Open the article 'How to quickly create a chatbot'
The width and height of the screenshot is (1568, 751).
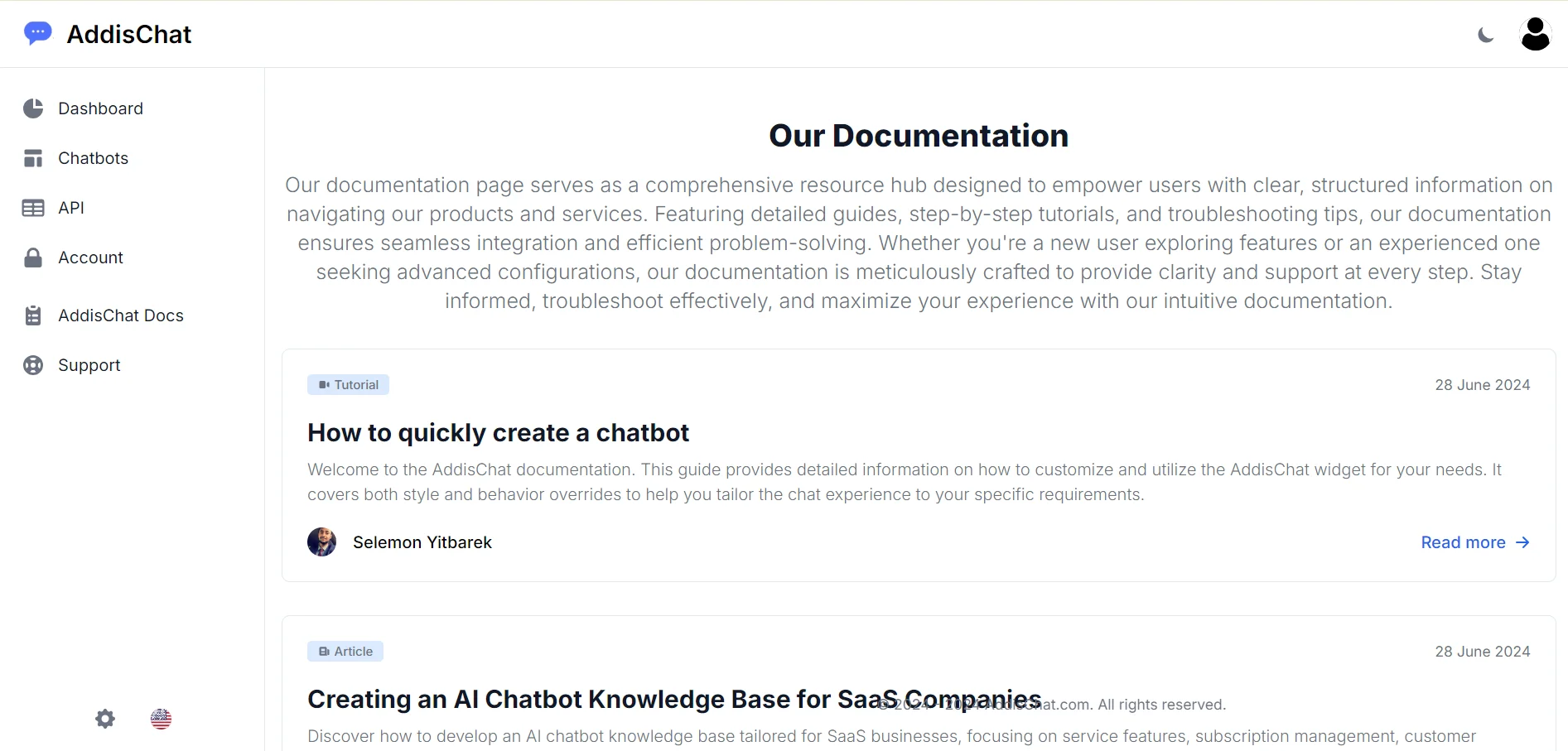coord(498,432)
